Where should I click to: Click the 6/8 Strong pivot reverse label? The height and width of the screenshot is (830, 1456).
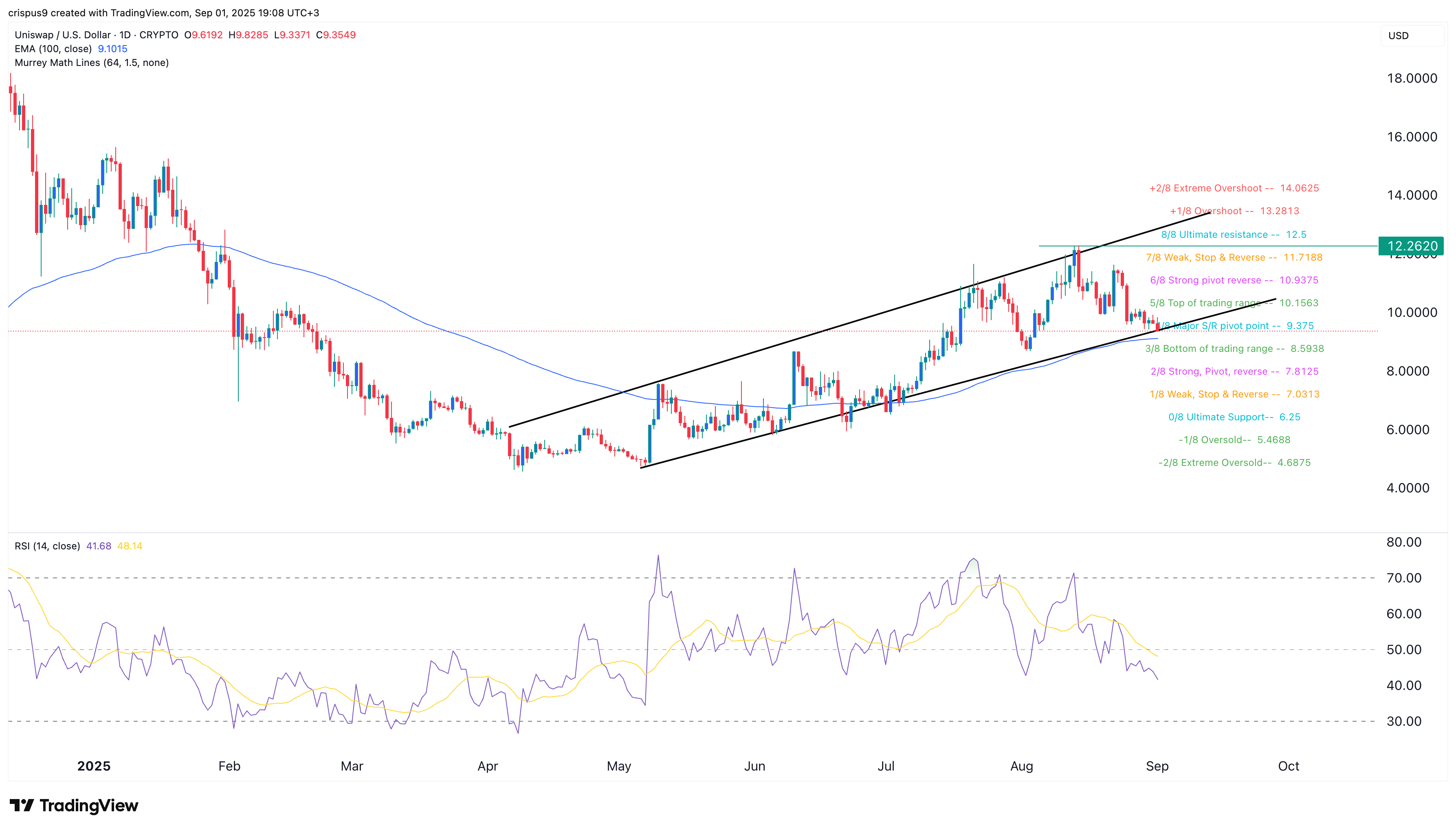pyautogui.click(x=1234, y=281)
